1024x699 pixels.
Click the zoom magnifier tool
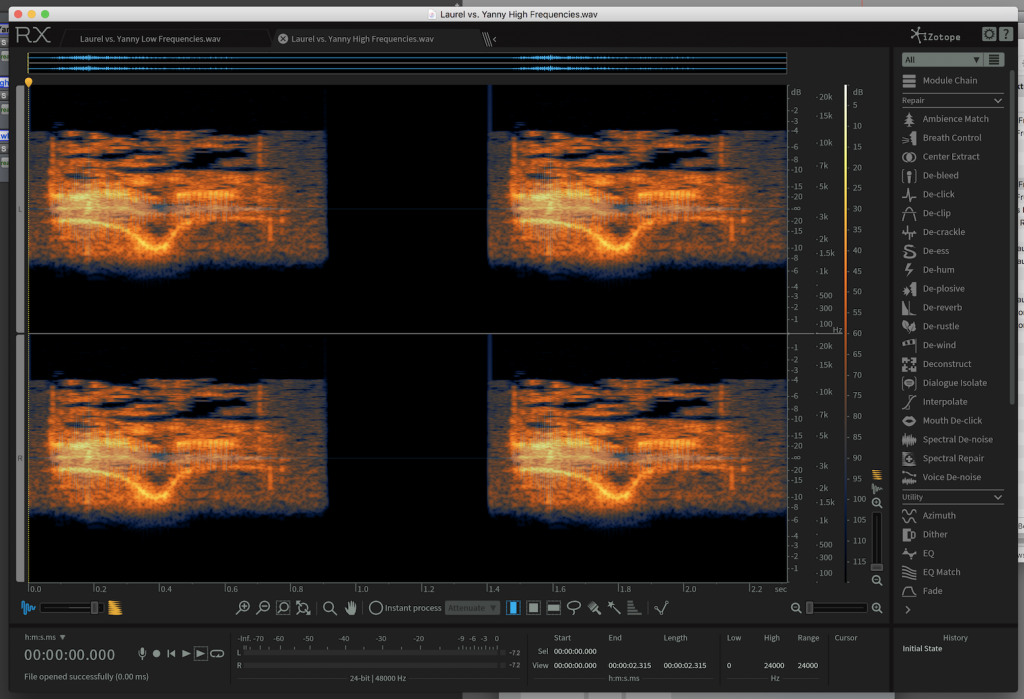click(329, 608)
